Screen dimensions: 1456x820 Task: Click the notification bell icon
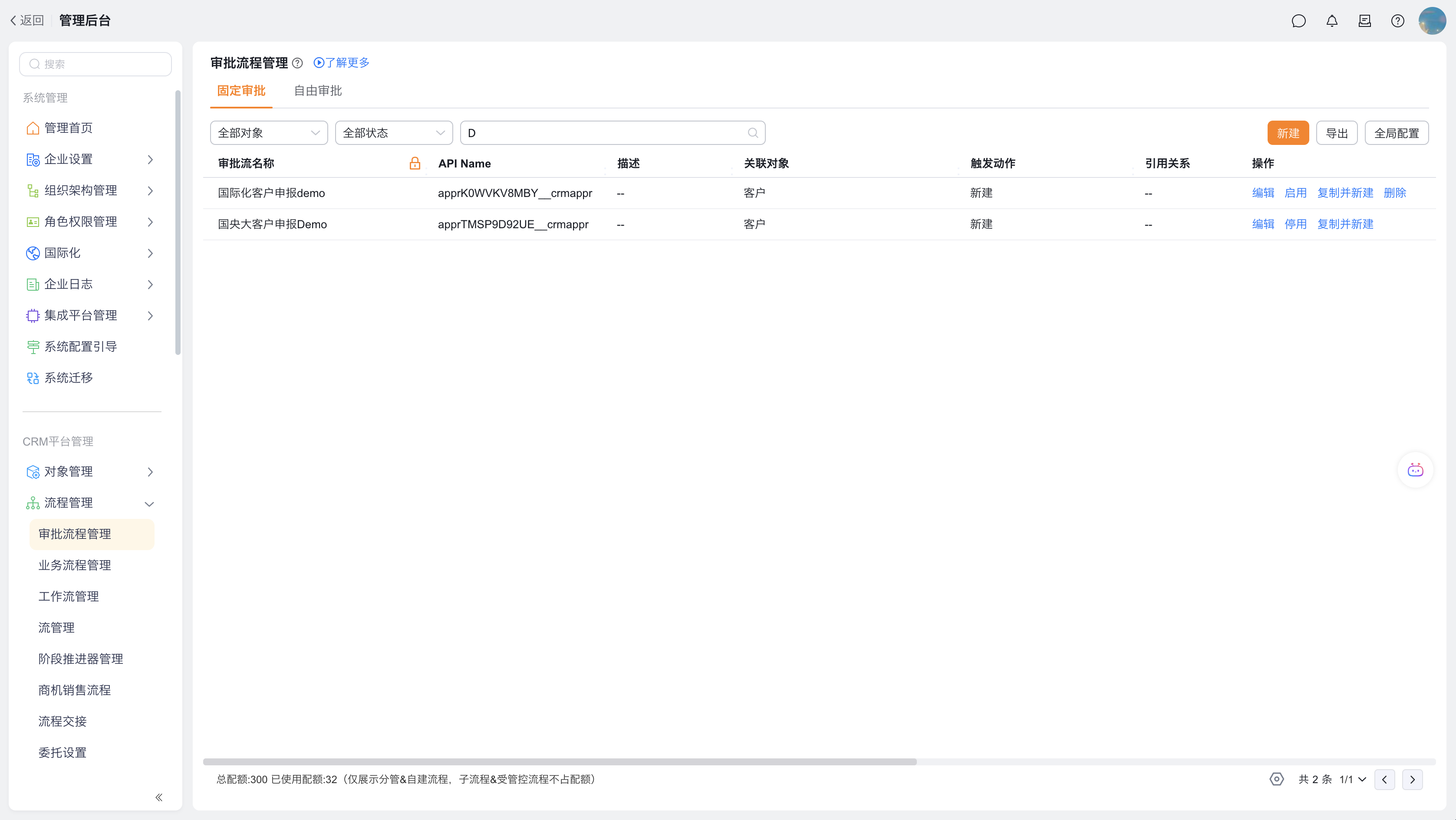(x=1332, y=21)
